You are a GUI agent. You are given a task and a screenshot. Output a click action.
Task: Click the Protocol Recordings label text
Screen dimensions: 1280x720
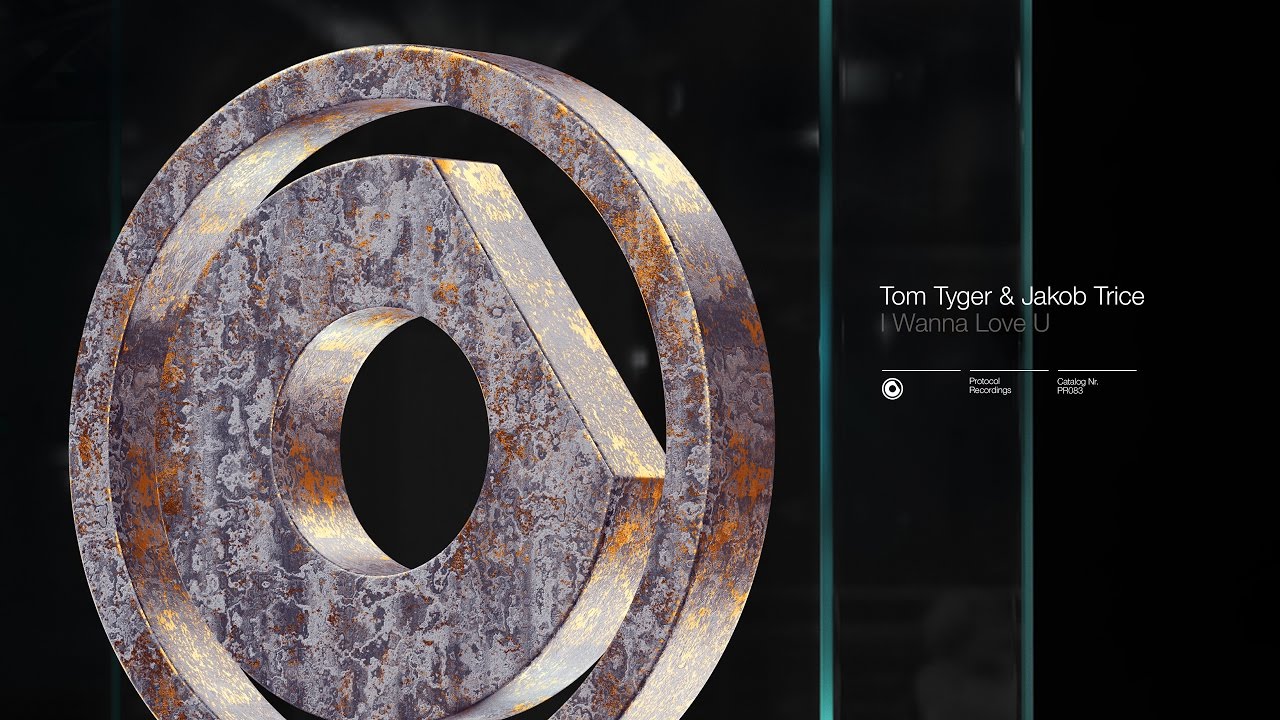[x=991, y=386]
